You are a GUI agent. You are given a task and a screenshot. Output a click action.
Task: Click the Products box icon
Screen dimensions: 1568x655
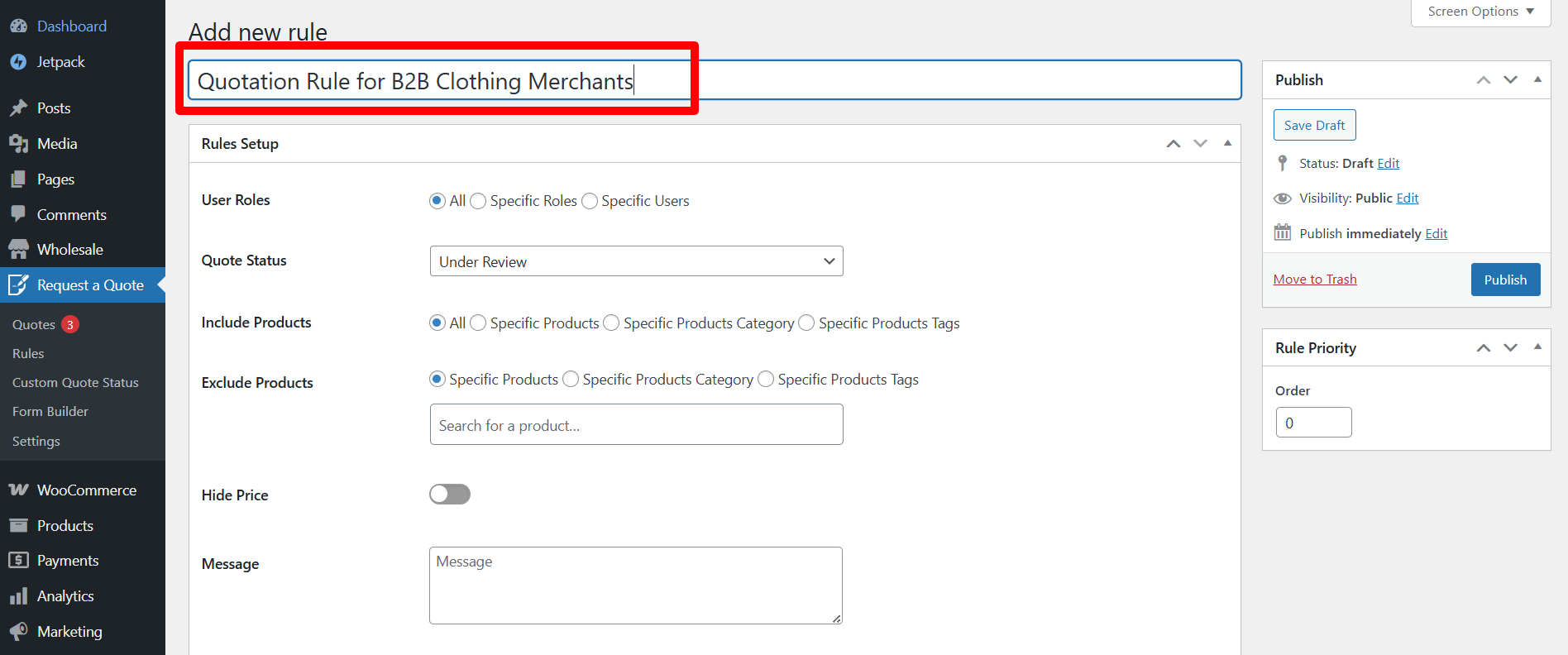(18, 526)
